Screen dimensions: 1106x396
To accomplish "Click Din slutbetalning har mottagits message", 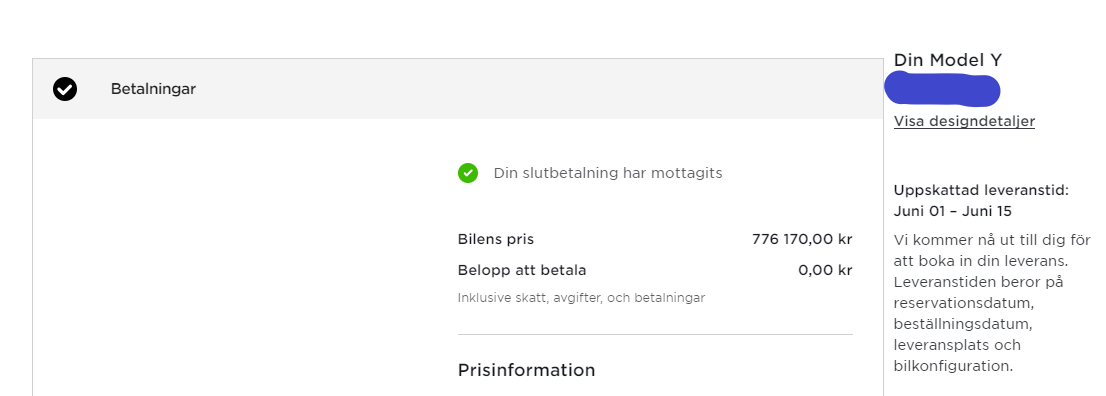I will point(608,173).
